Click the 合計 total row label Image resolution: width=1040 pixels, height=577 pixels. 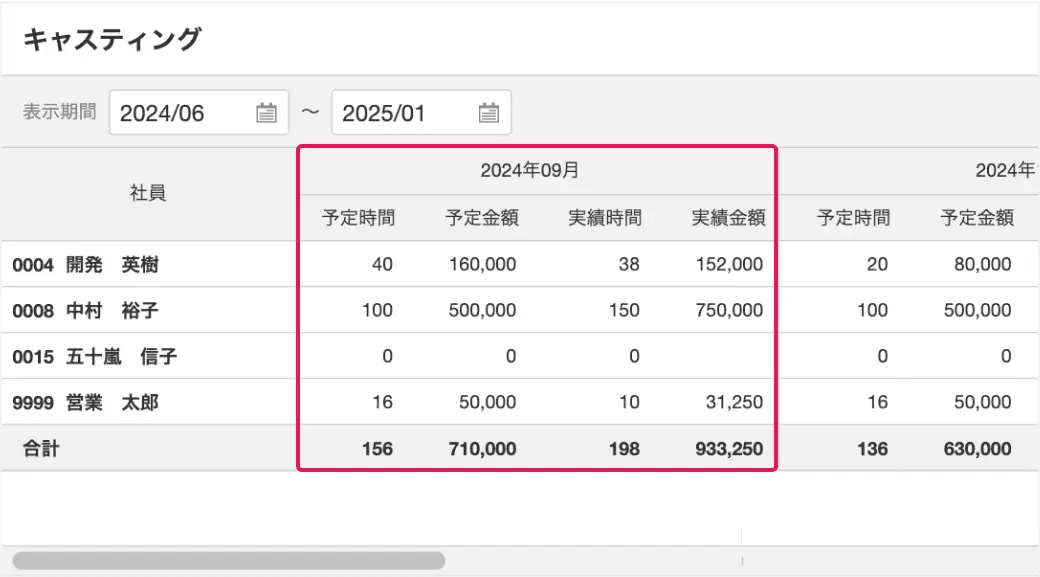pyautogui.click(x=41, y=448)
